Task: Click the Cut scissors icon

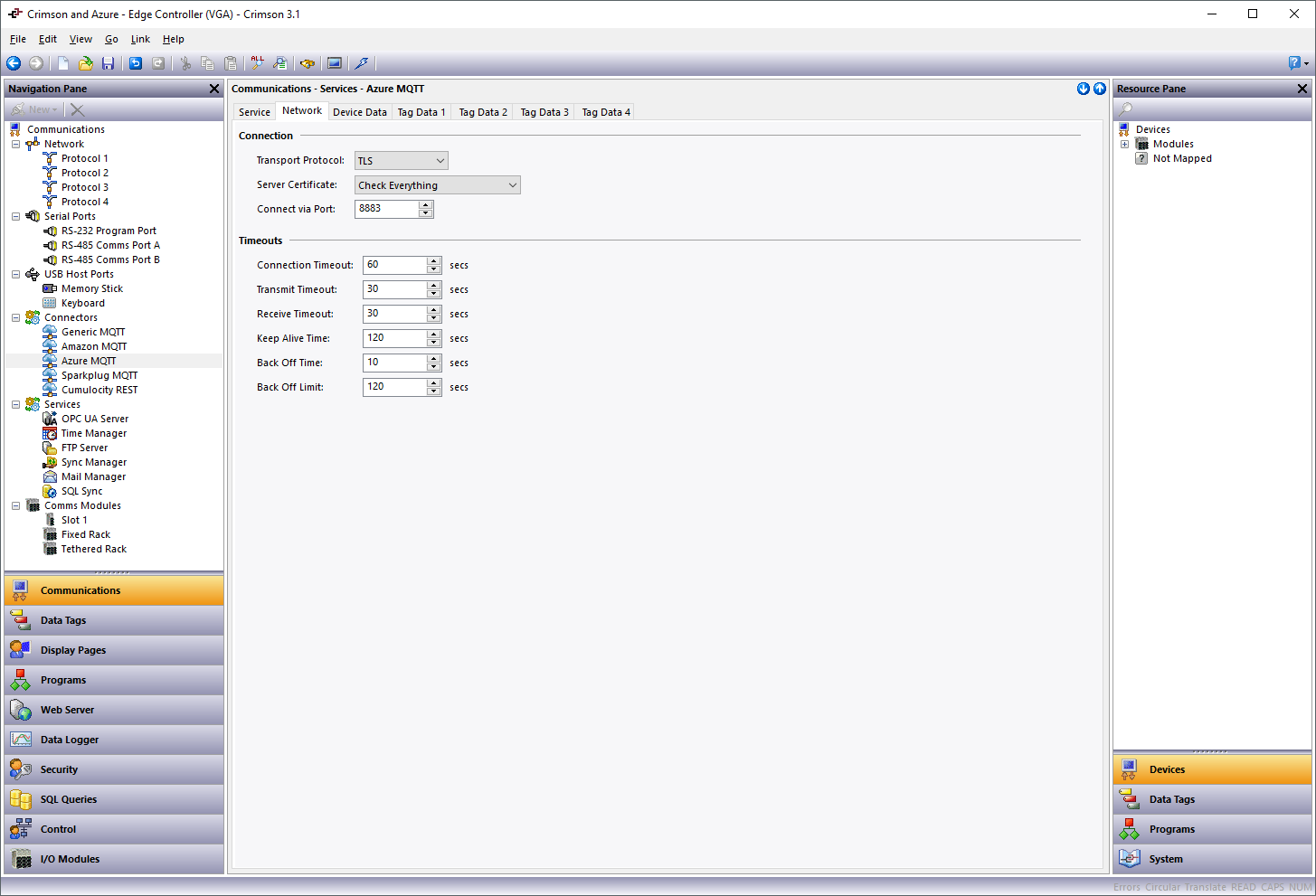Action: [x=185, y=63]
